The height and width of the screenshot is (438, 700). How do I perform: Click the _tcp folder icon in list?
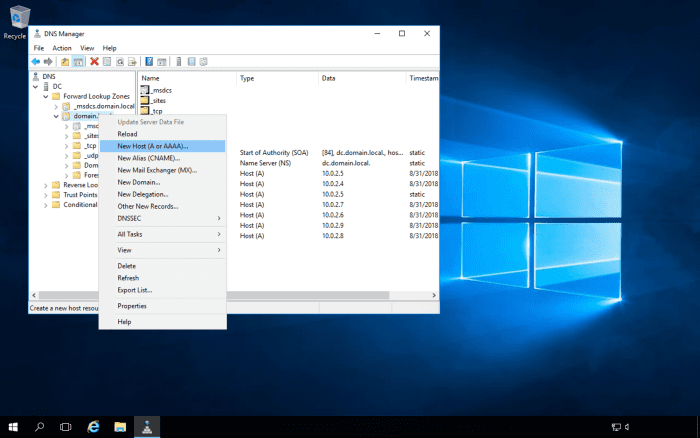[145, 111]
